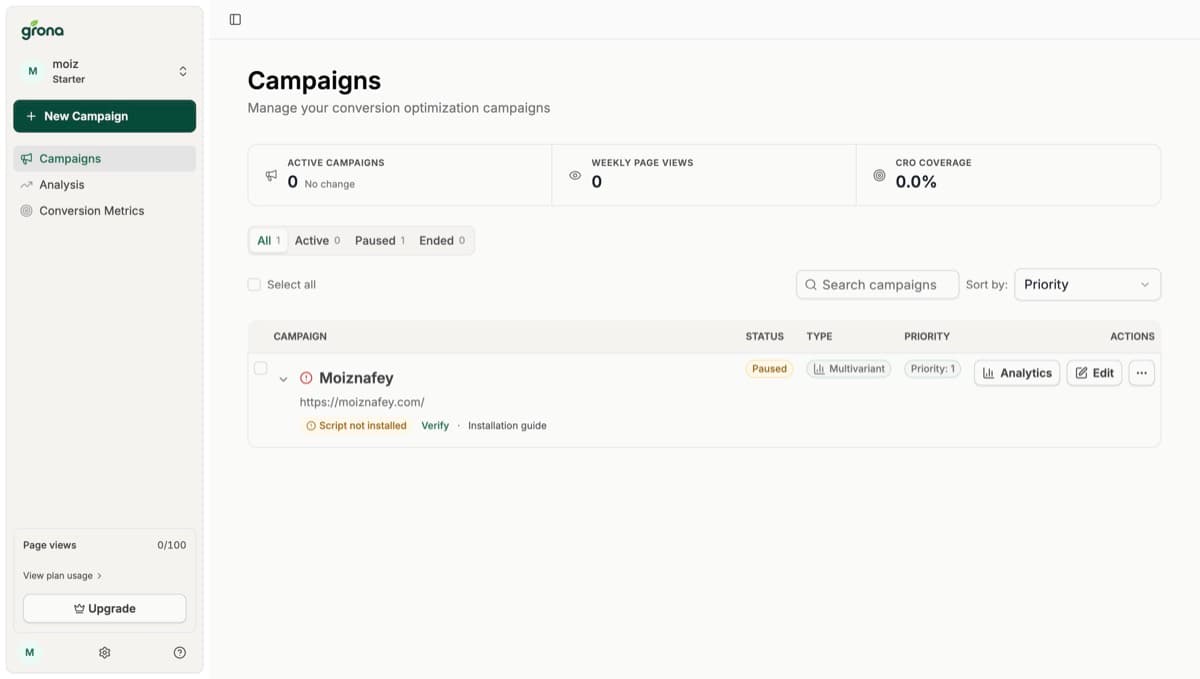Click the Script not installed badge
Screen dimensions: 1200x679
(356, 426)
